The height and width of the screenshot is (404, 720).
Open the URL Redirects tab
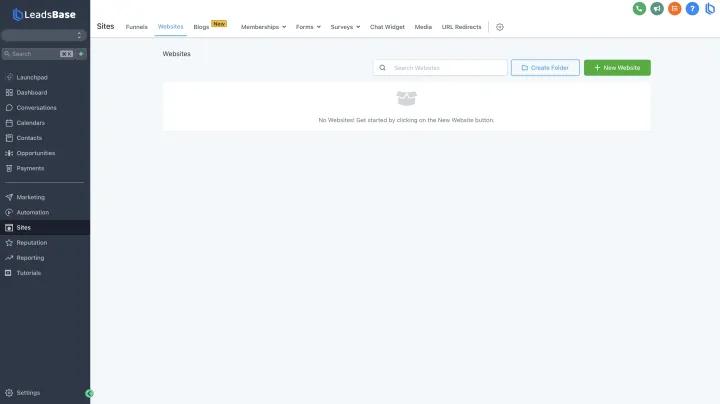click(x=461, y=27)
